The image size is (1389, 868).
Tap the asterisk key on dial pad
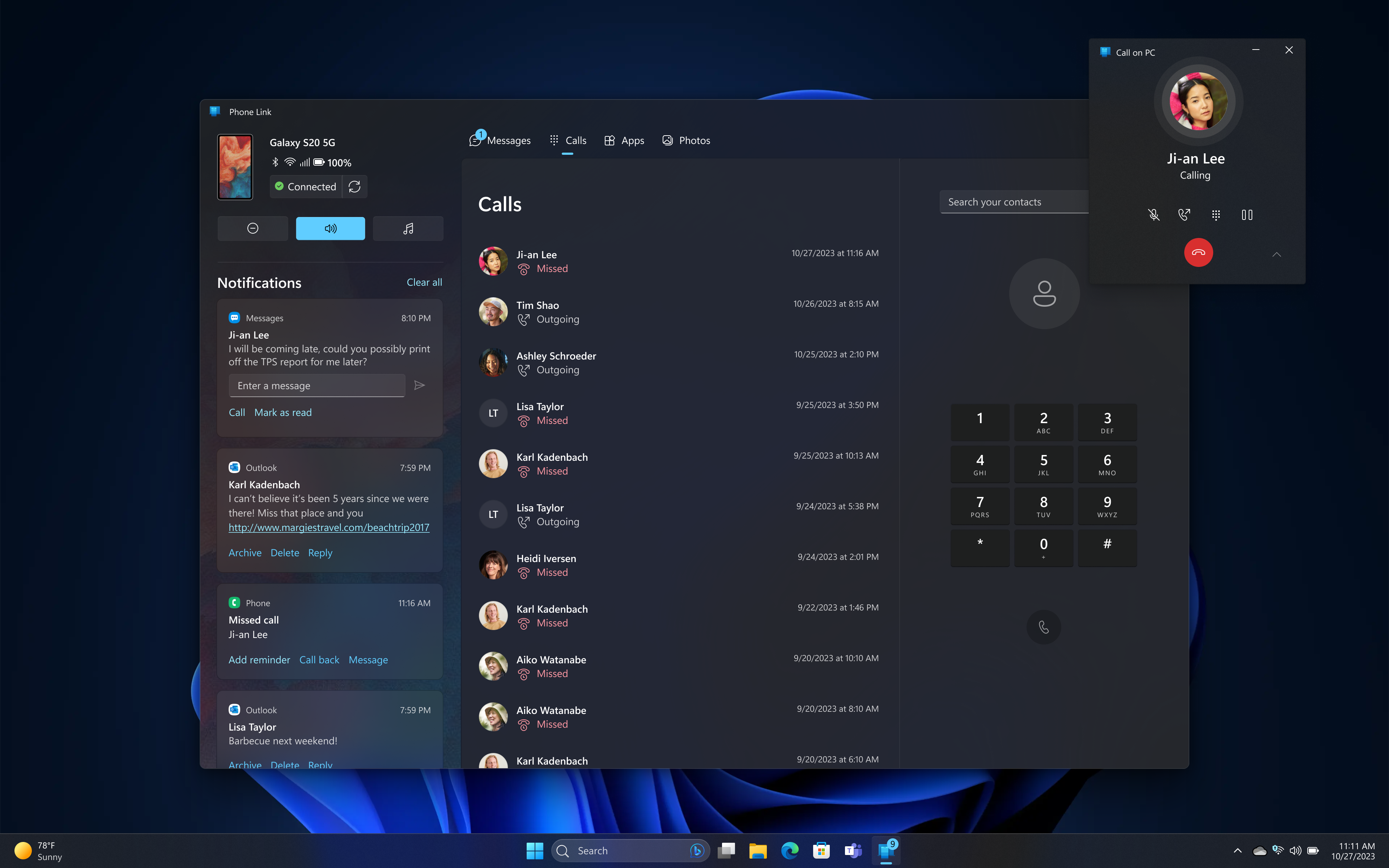click(x=980, y=548)
